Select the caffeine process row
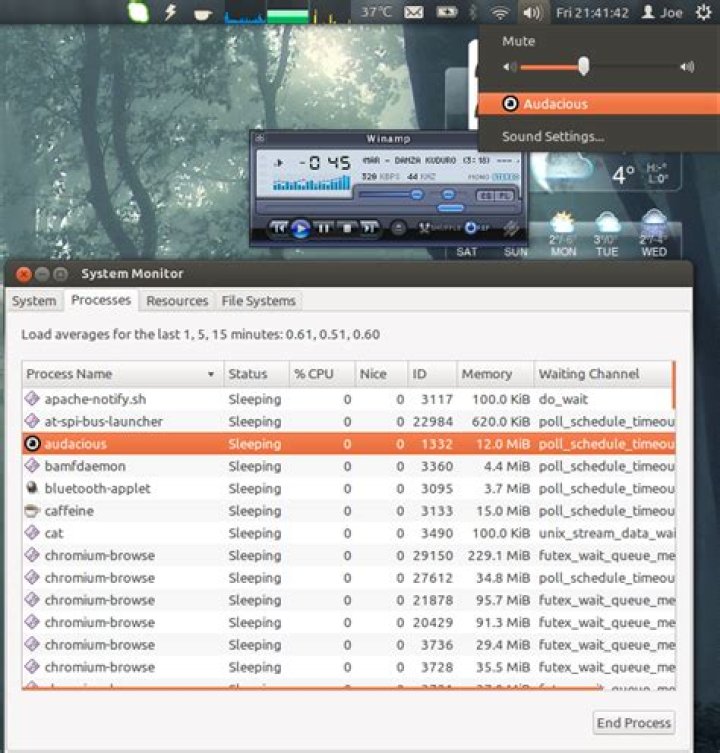 click(x=347, y=511)
